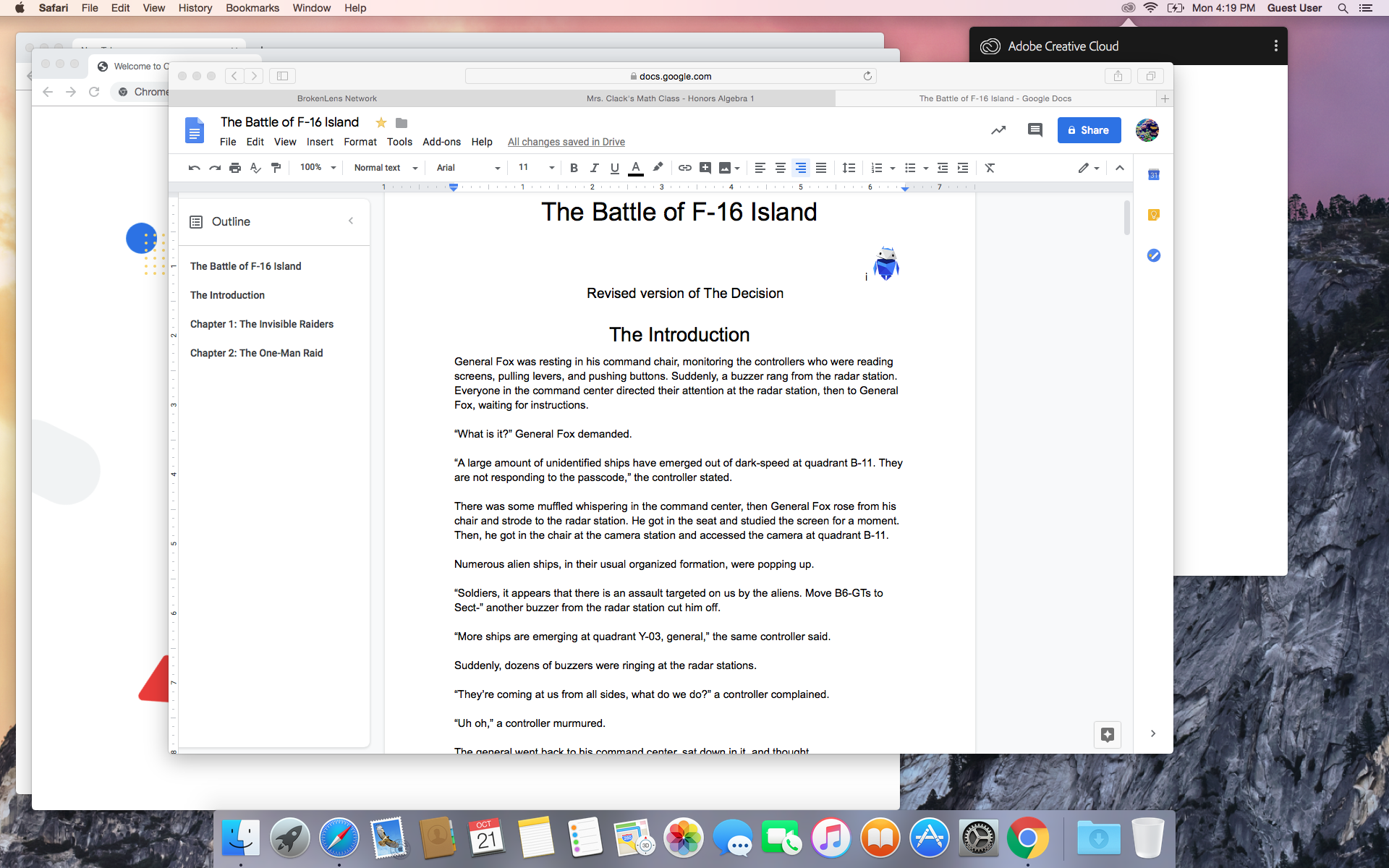Open the Google Docs home icon
This screenshot has width=1389, height=868.
194,131
